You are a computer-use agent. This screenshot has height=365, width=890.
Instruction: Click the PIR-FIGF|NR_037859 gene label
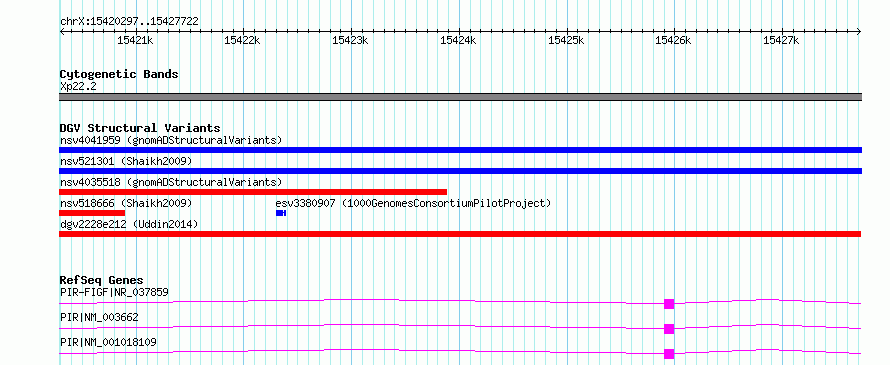[114, 292]
